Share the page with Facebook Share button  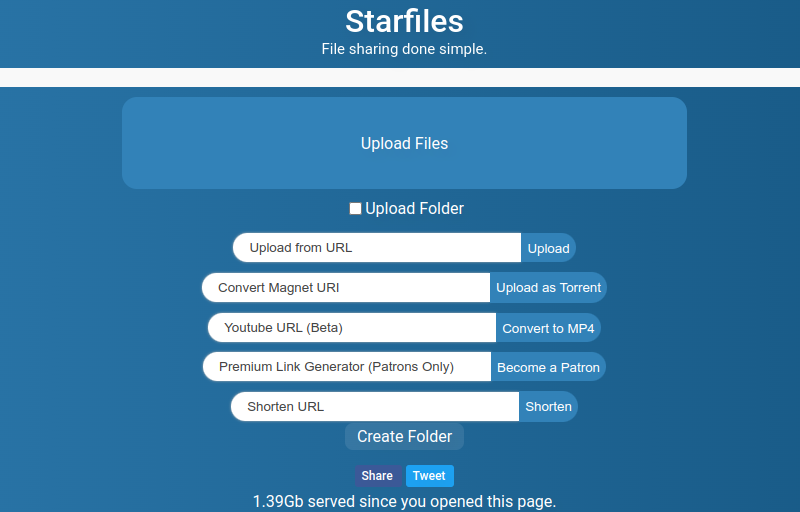(x=377, y=476)
